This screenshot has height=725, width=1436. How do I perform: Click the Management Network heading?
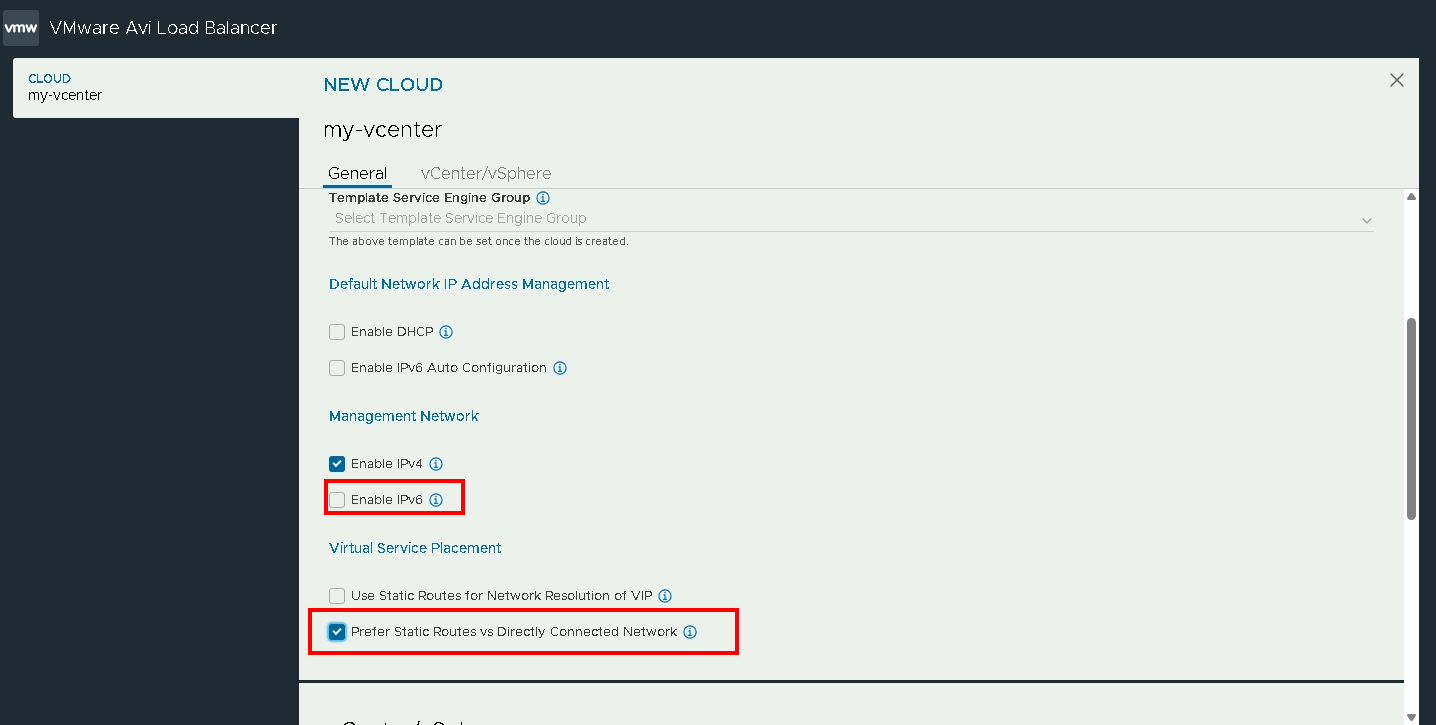(x=404, y=416)
